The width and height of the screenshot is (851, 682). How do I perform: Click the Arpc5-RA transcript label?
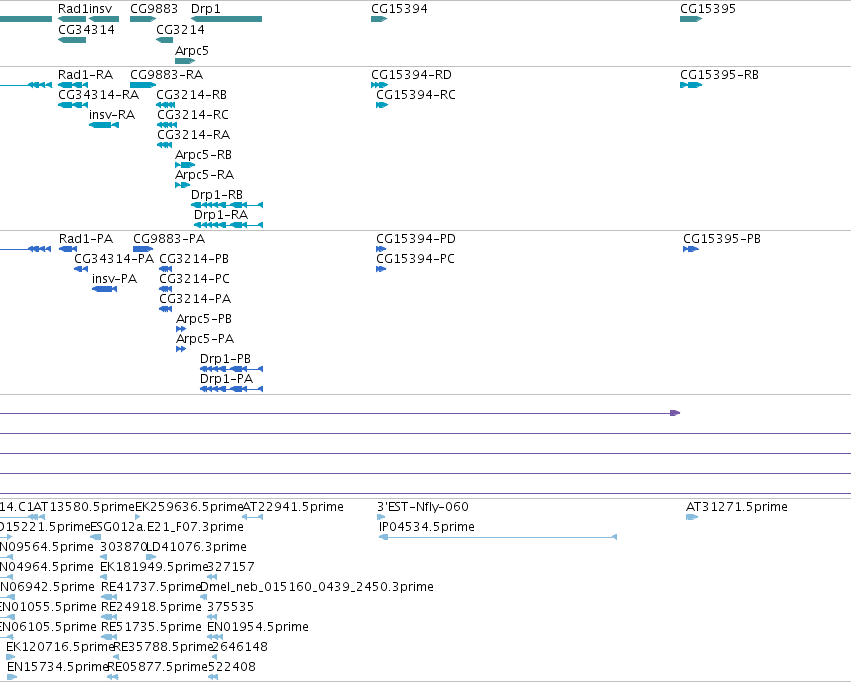coord(204,175)
